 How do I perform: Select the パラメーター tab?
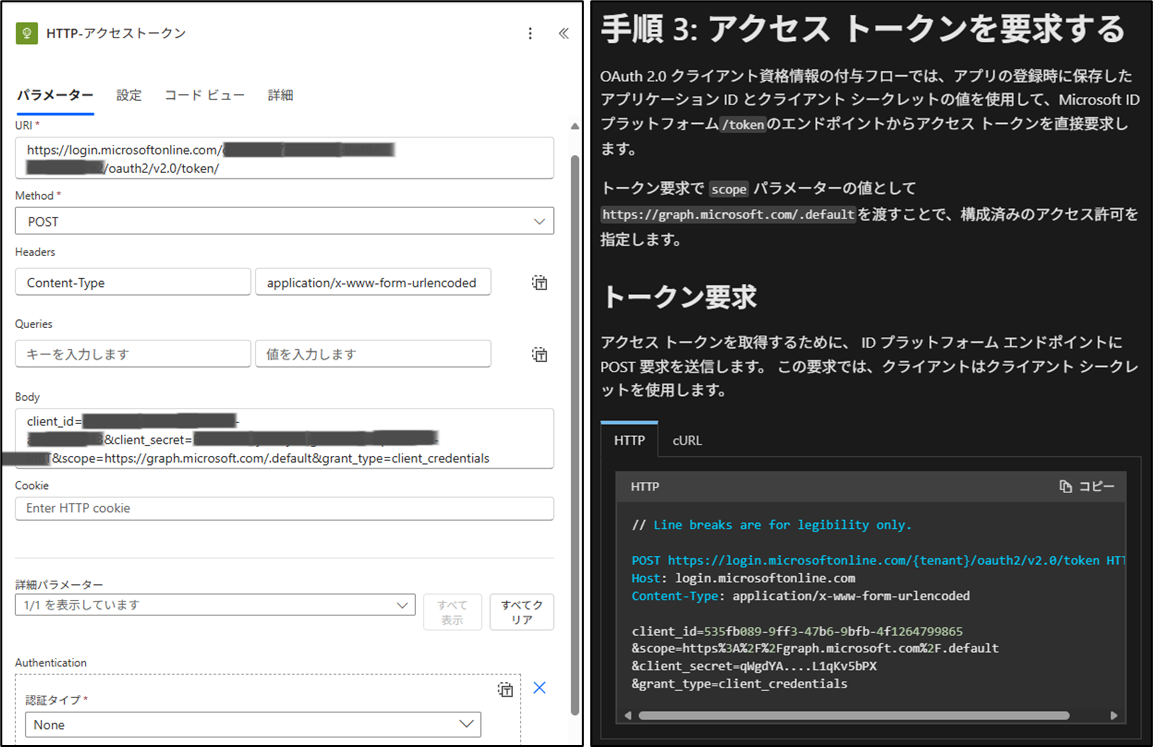55,95
